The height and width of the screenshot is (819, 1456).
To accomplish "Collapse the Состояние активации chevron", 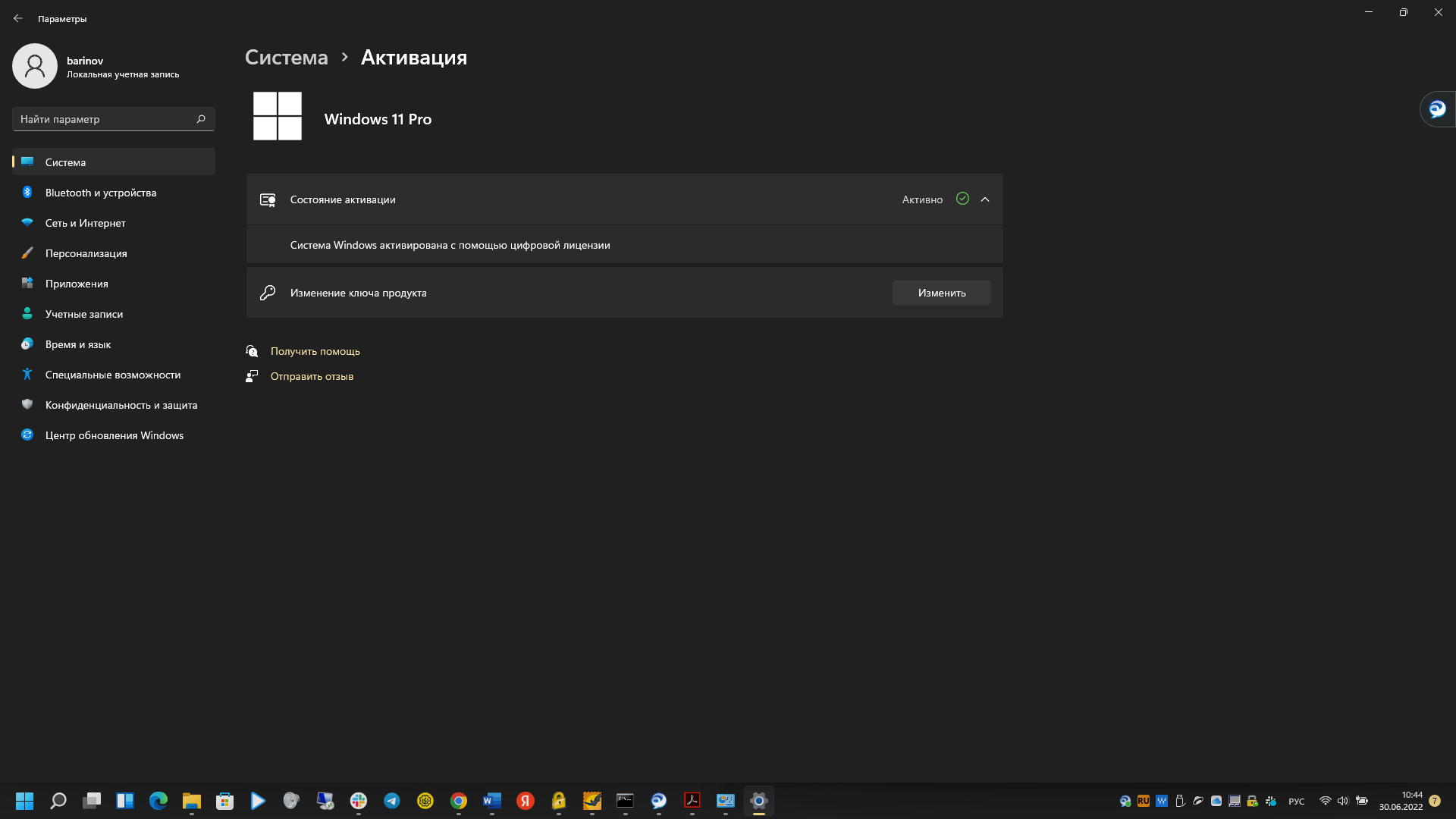I will click(x=985, y=199).
